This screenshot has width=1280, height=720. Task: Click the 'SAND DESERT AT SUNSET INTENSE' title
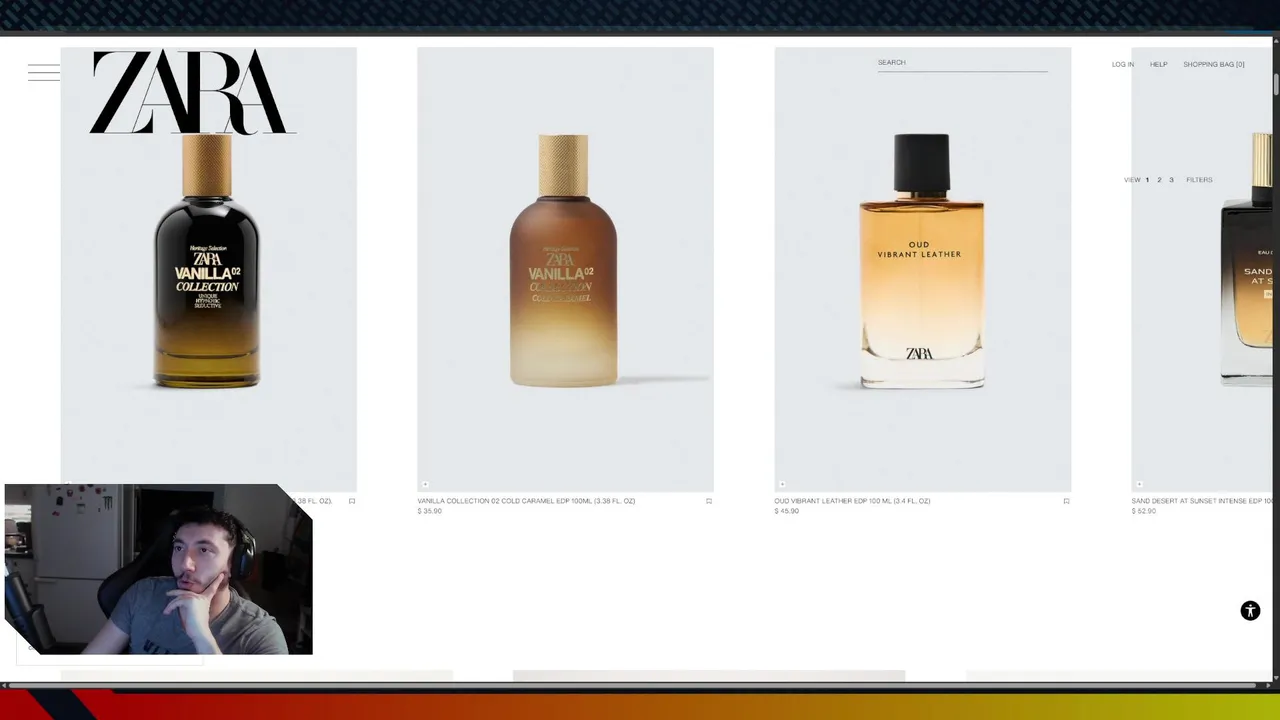point(1202,501)
